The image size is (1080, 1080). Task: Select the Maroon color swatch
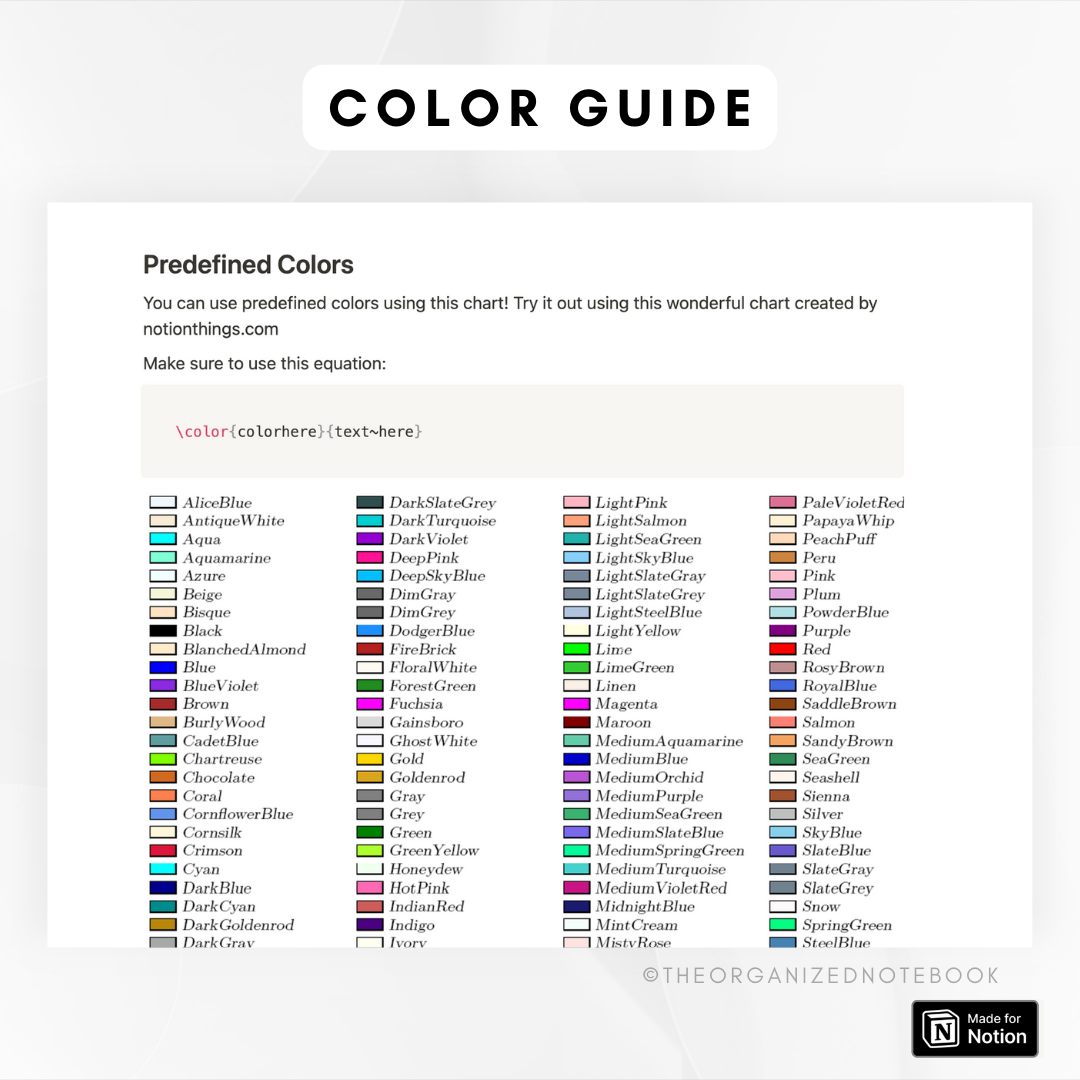pyautogui.click(x=576, y=722)
